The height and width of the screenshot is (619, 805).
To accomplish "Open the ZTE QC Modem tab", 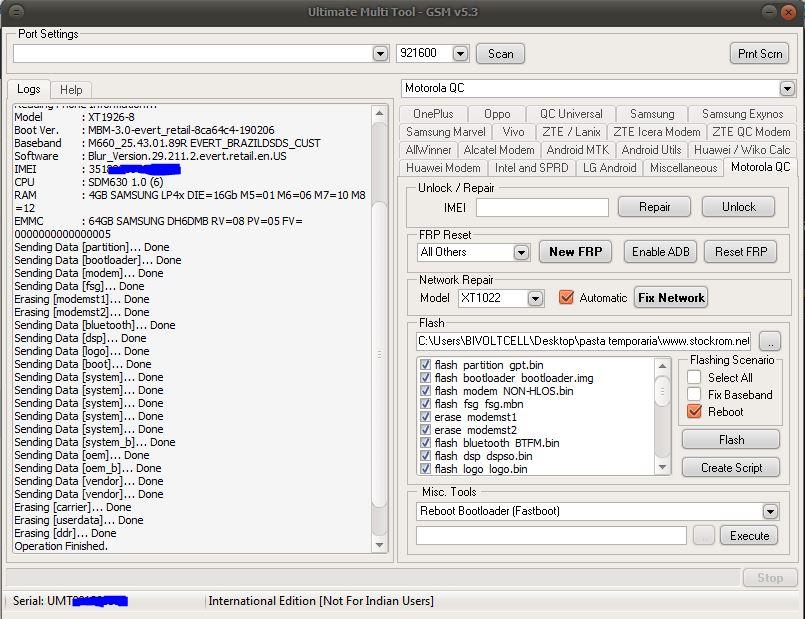I will coord(751,132).
